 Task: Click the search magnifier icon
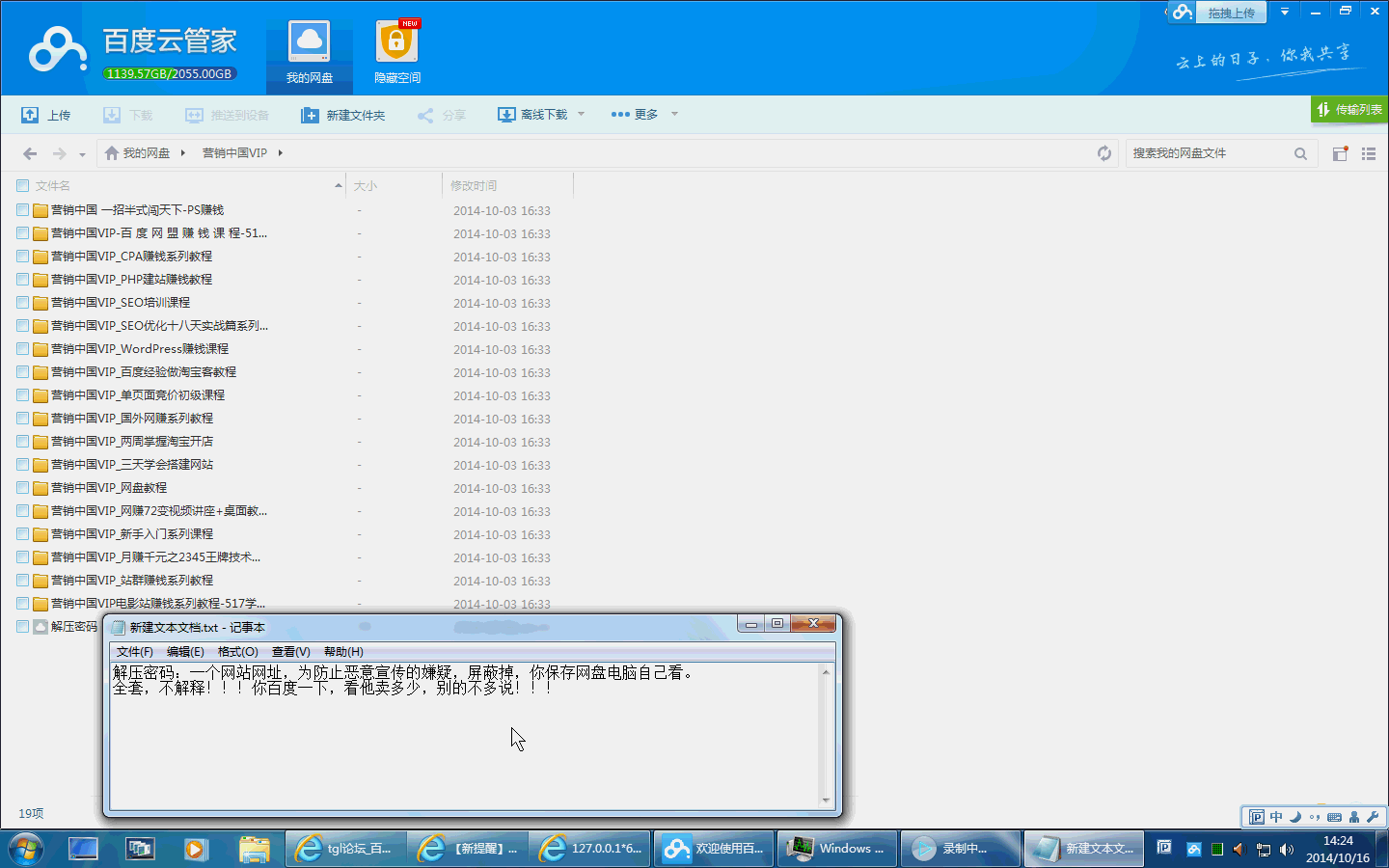pyautogui.click(x=1300, y=153)
